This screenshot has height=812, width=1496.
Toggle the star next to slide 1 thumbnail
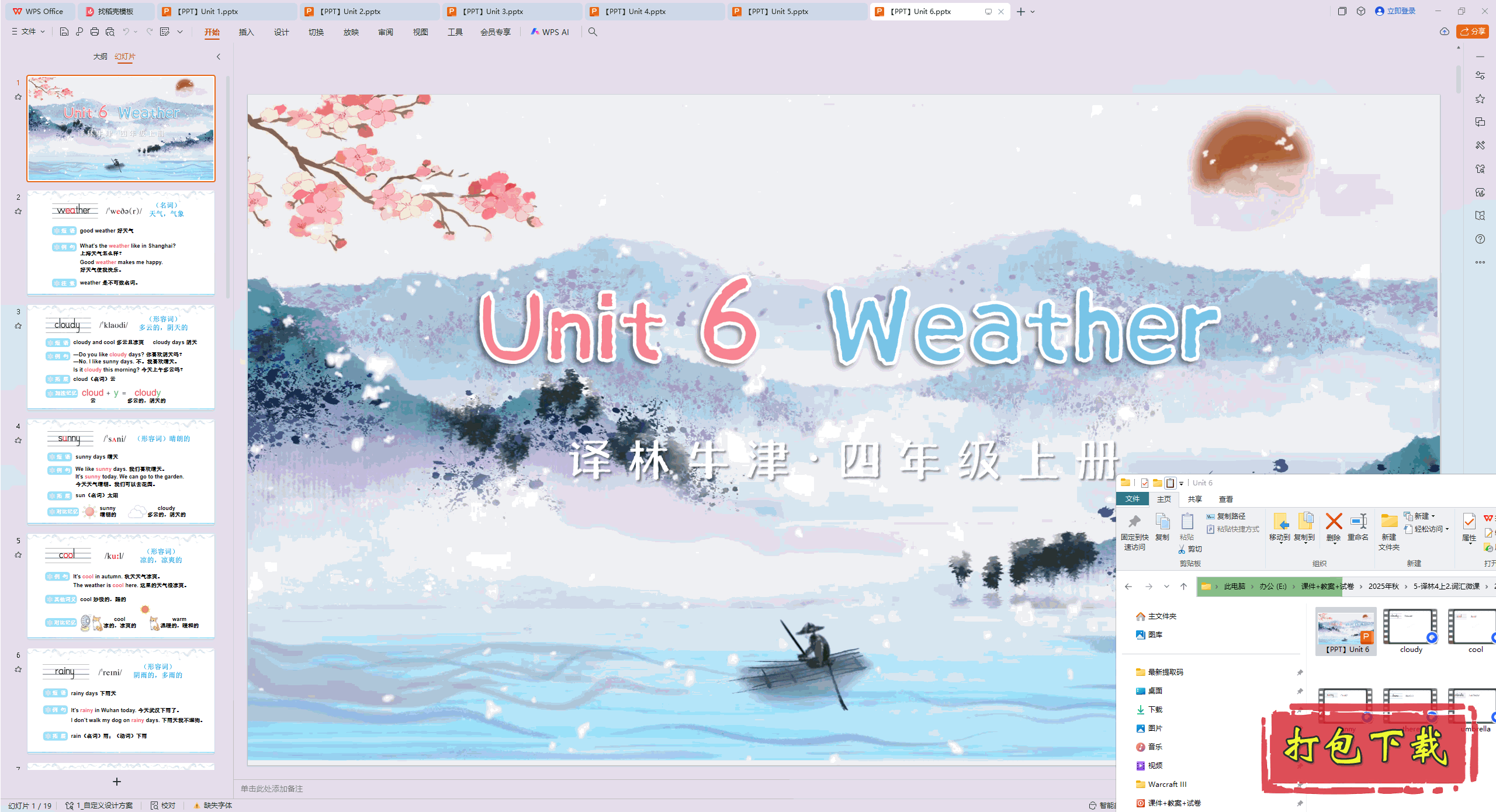tap(18, 96)
